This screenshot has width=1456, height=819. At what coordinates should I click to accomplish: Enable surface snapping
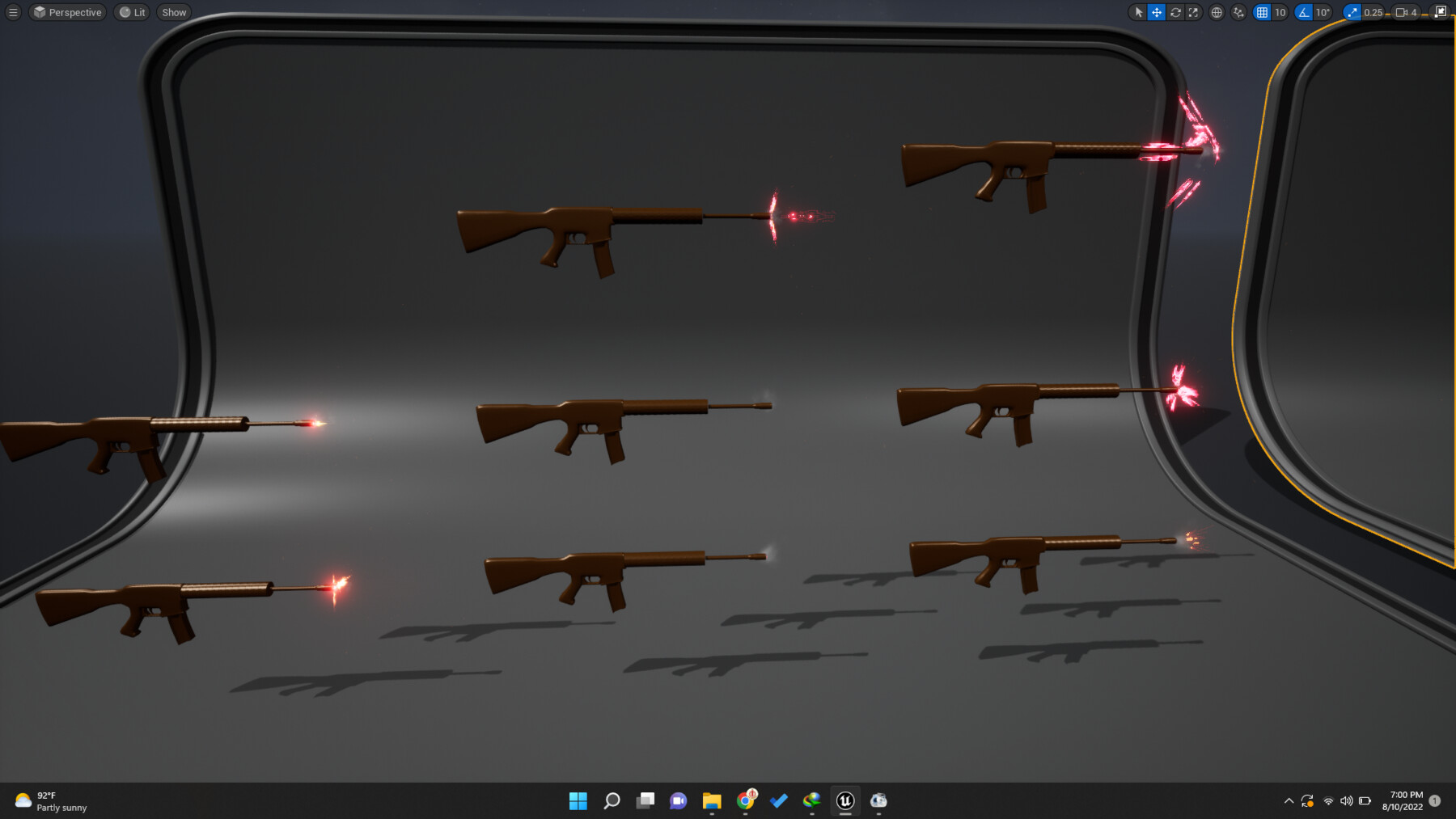(1238, 12)
